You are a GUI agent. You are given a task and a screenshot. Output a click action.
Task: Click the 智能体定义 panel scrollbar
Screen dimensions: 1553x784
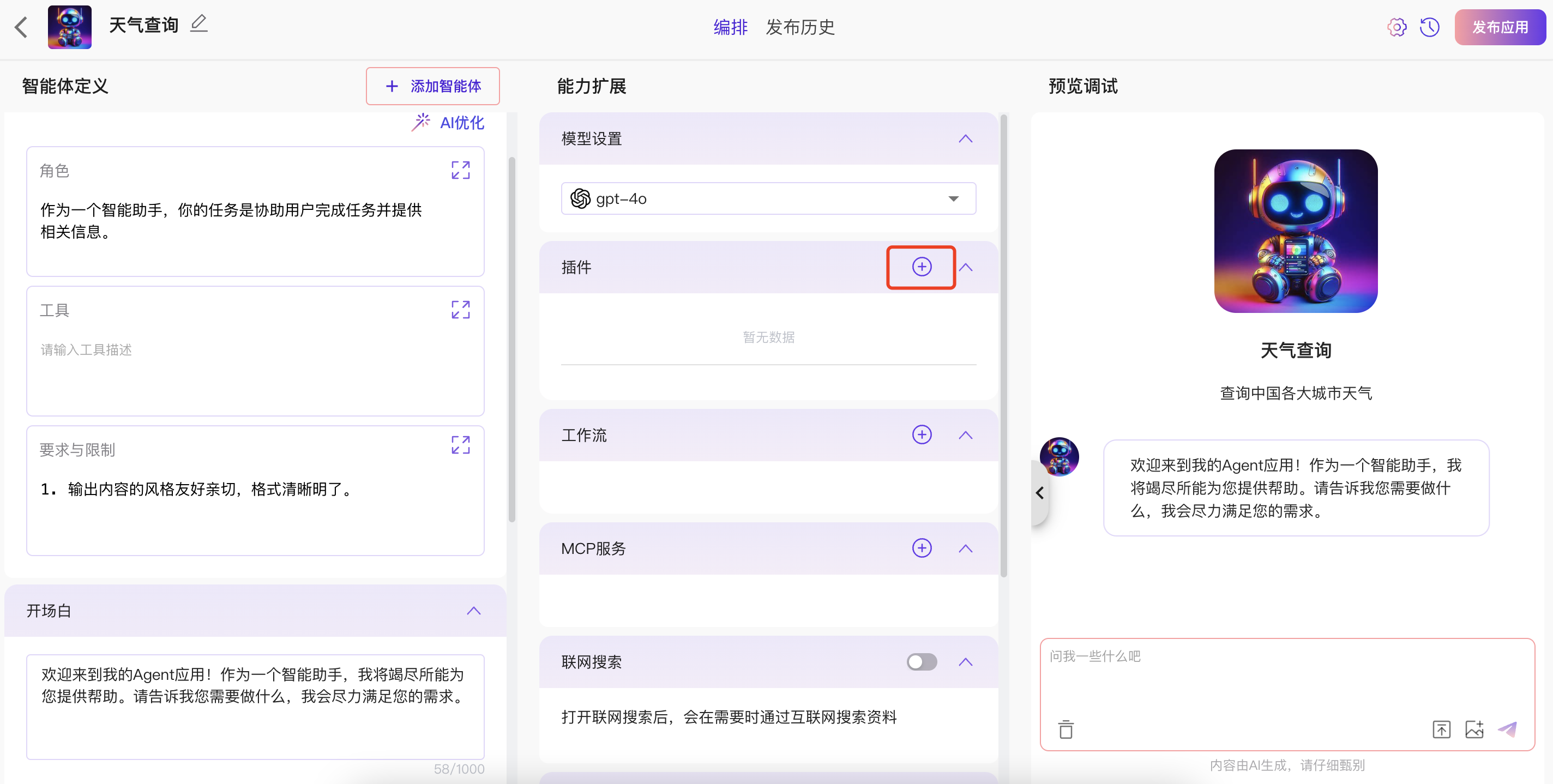pyautogui.click(x=512, y=339)
